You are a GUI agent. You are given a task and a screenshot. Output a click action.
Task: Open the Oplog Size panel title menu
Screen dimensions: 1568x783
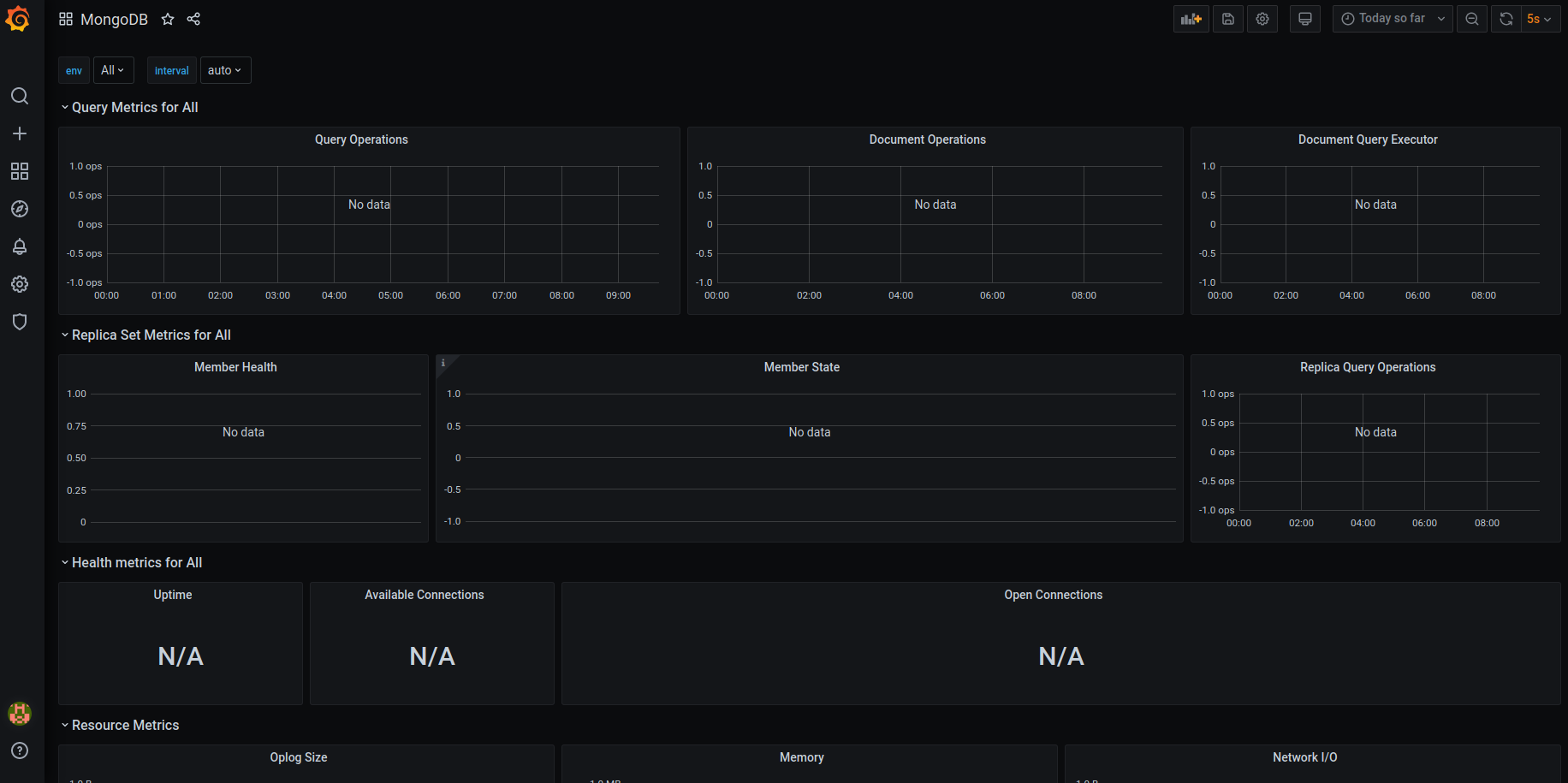(299, 757)
